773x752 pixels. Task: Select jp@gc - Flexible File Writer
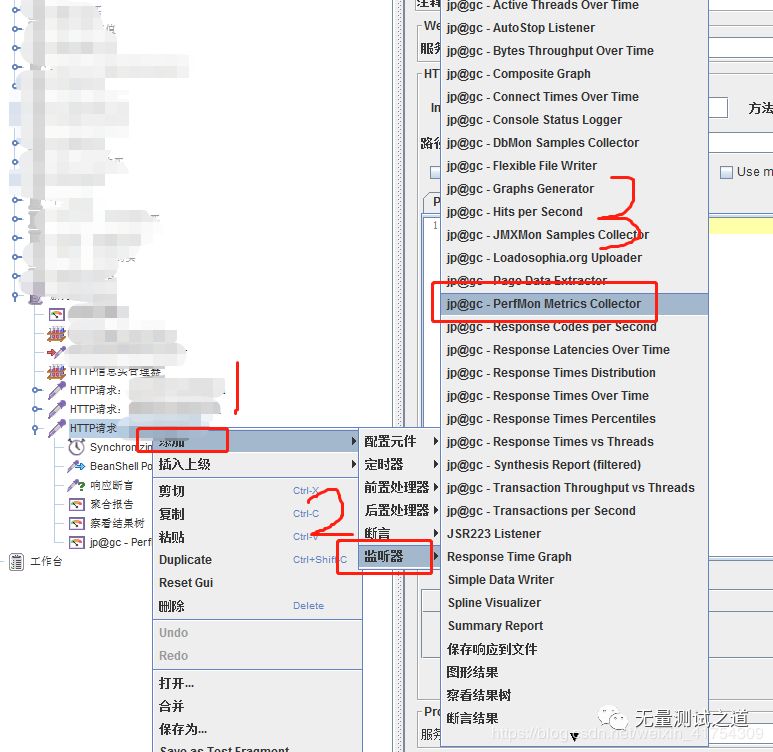(574, 166)
